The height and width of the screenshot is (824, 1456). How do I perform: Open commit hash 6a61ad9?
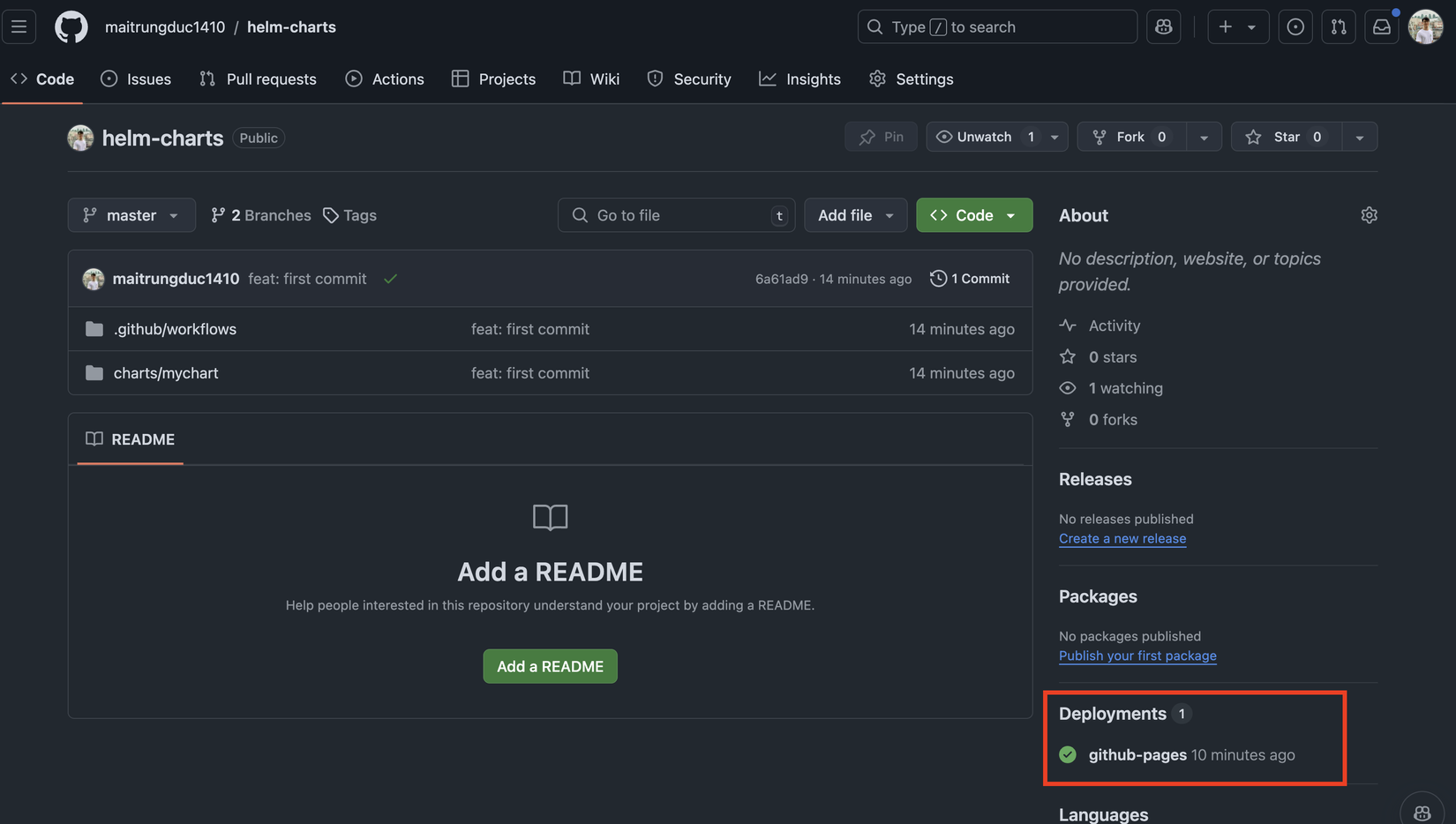coord(781,279)
